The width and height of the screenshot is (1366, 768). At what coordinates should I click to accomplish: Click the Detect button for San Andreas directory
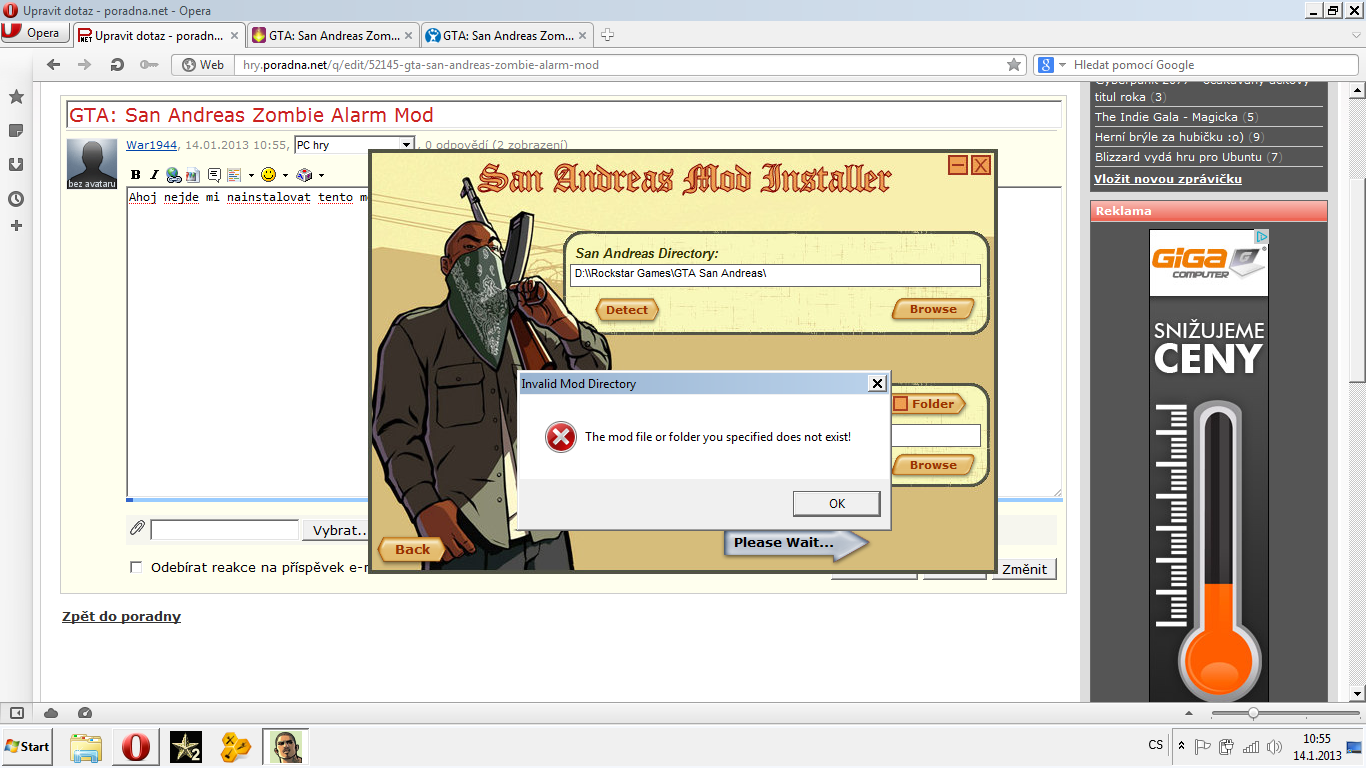tap(627, 310)
